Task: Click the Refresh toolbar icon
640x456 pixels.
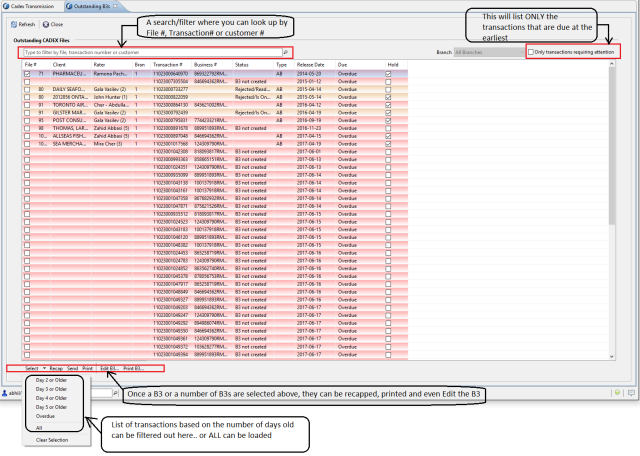Action: pyautogui.click(x=14, y=24)
